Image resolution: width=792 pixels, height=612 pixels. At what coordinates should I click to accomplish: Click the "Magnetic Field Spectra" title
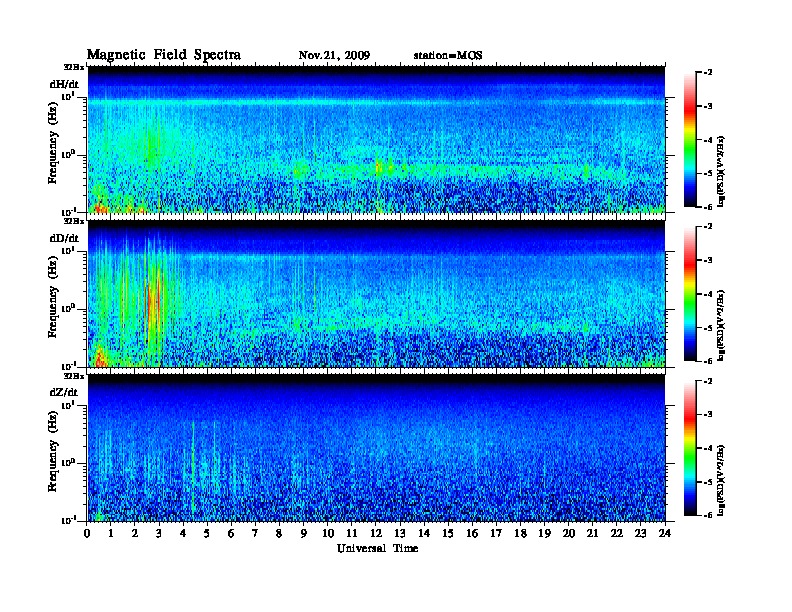164,55
